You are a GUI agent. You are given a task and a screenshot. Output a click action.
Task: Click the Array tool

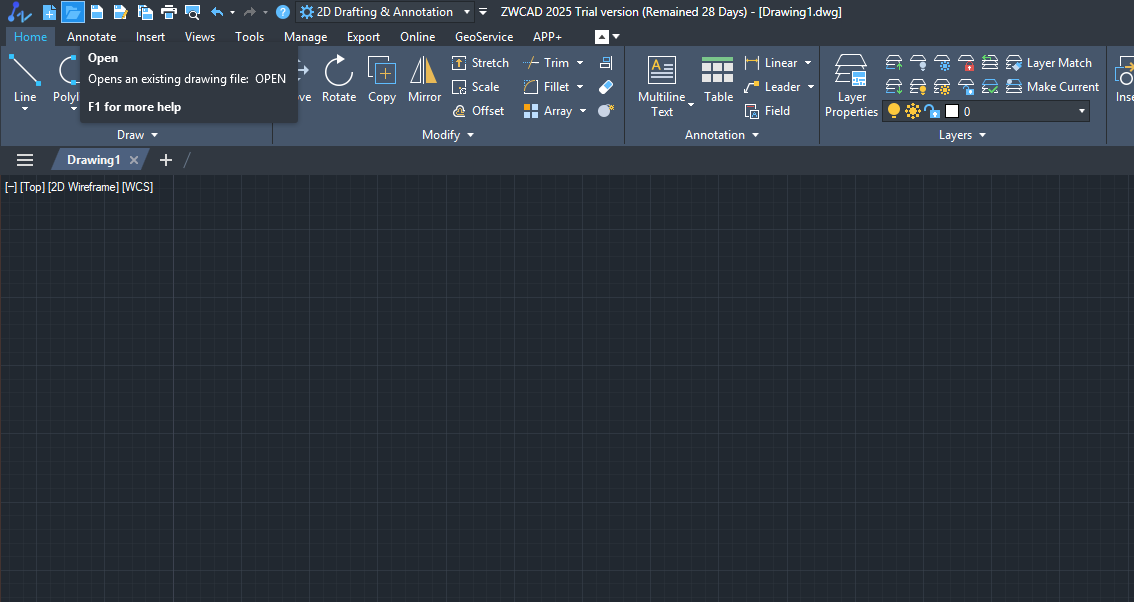pos(547,111)
